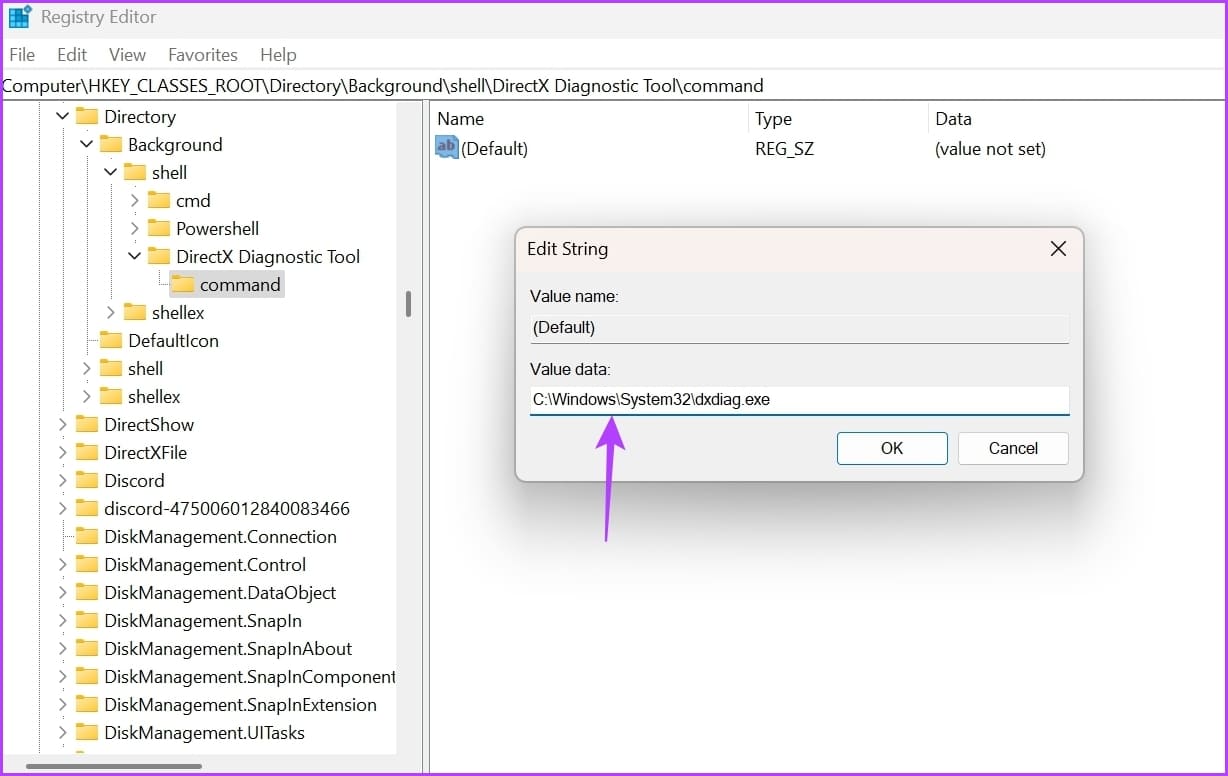Open the Help menu
This screenshot has width=1228, height=776.
(278, 55)
